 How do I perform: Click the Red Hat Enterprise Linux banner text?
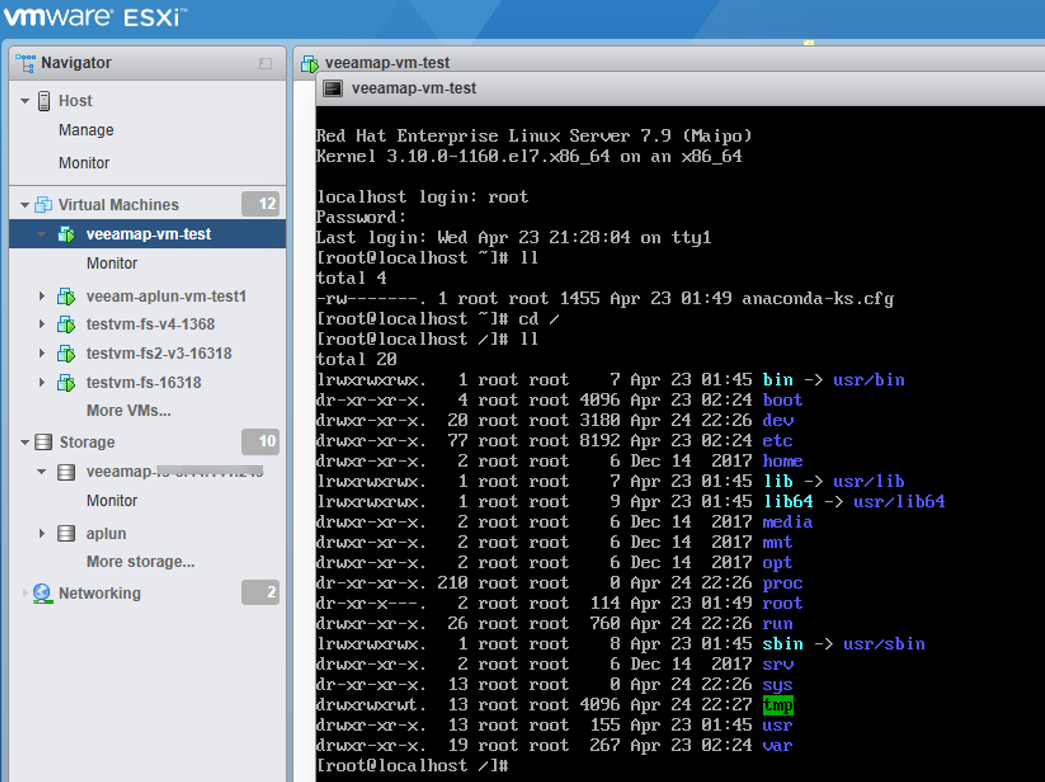[x=534, y=136]
